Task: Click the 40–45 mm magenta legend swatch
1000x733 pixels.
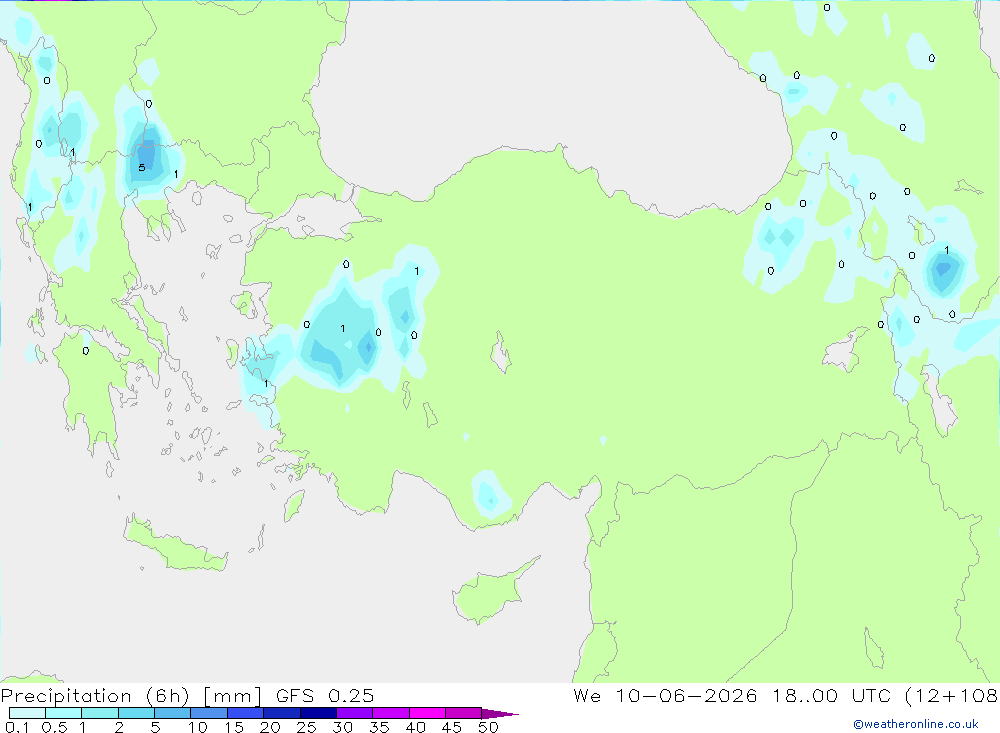Action: 427,713
